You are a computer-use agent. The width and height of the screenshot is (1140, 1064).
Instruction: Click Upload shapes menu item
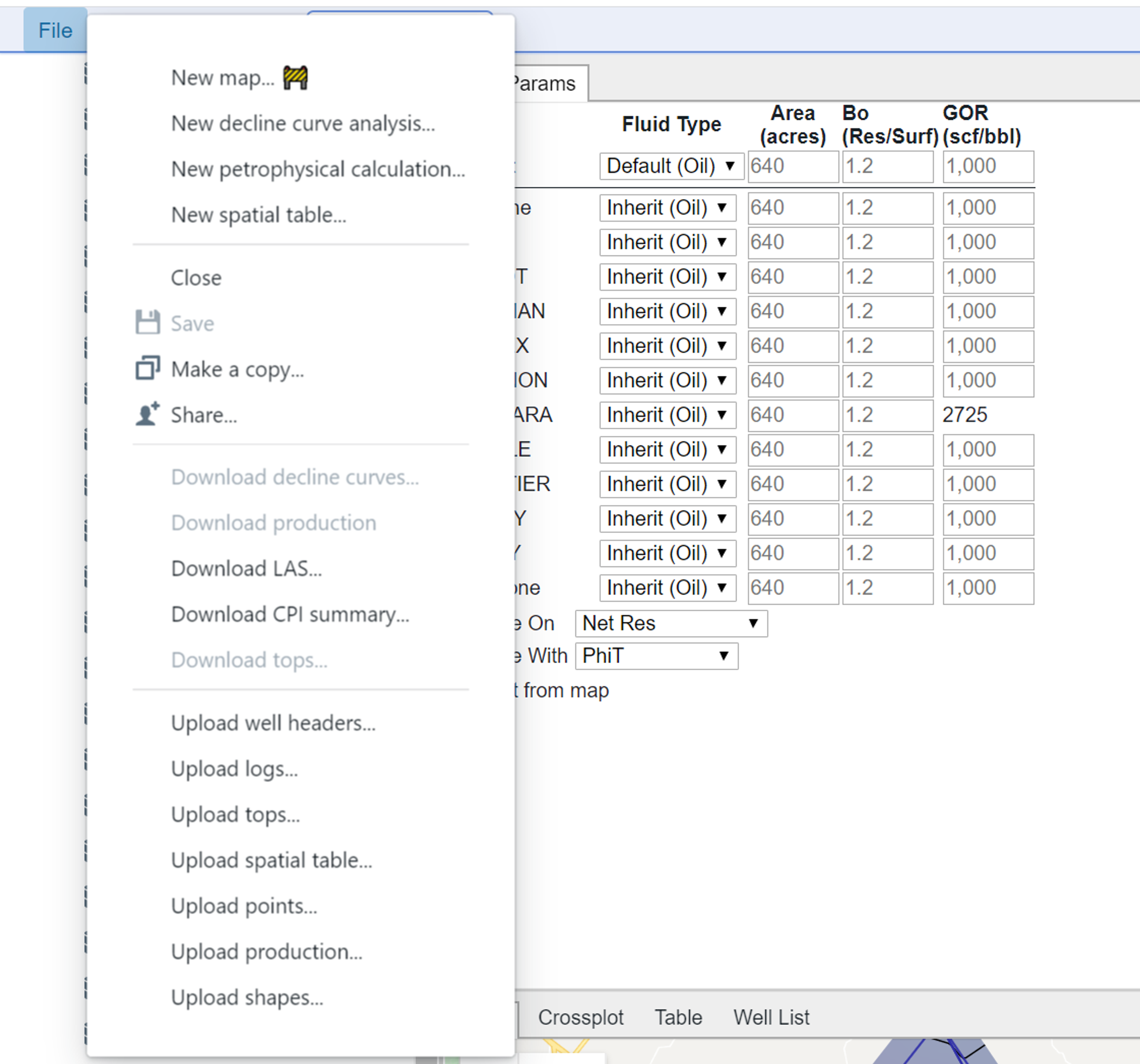click(x=247, y=997)
